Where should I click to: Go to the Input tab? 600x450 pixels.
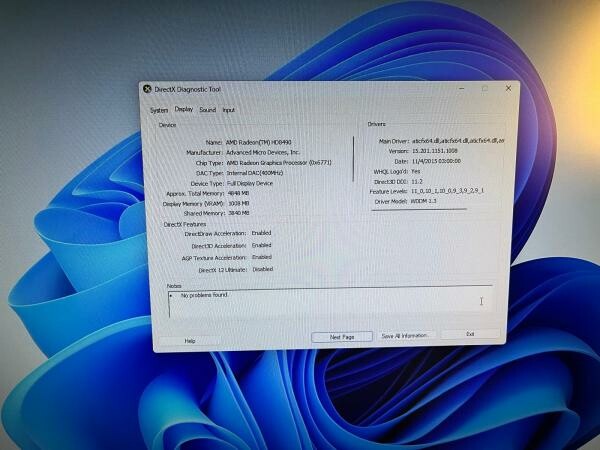[x=228, y=110]
